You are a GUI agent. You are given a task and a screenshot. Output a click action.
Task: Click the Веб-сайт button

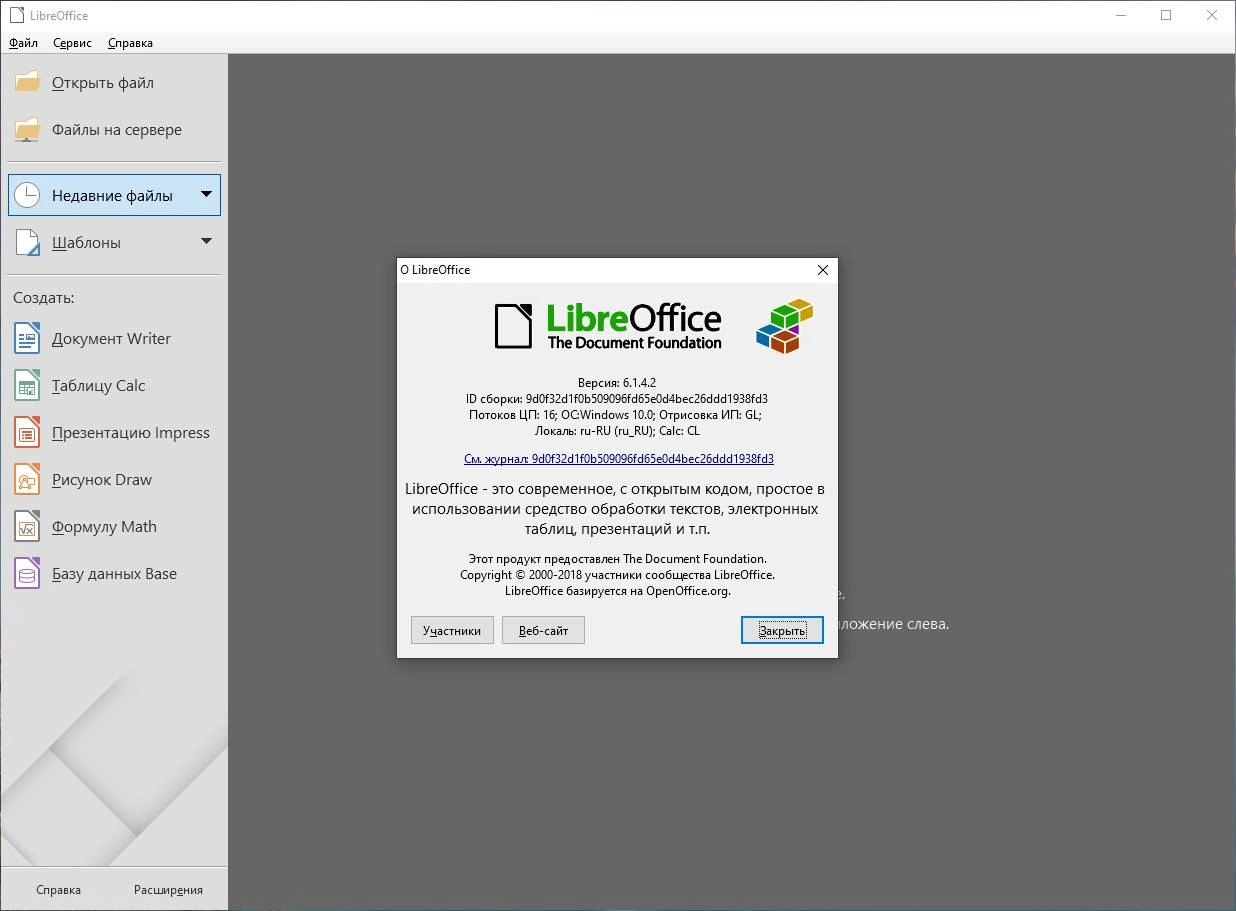pos(543,630)
